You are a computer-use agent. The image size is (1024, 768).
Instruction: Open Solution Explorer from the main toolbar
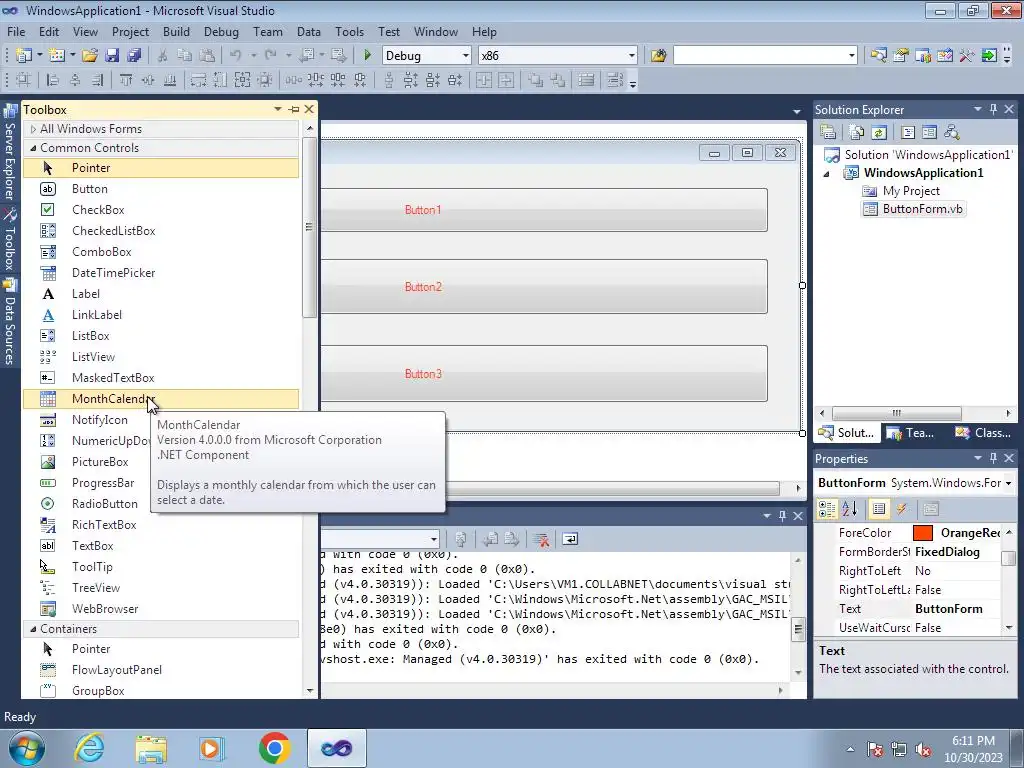point(878,56)
